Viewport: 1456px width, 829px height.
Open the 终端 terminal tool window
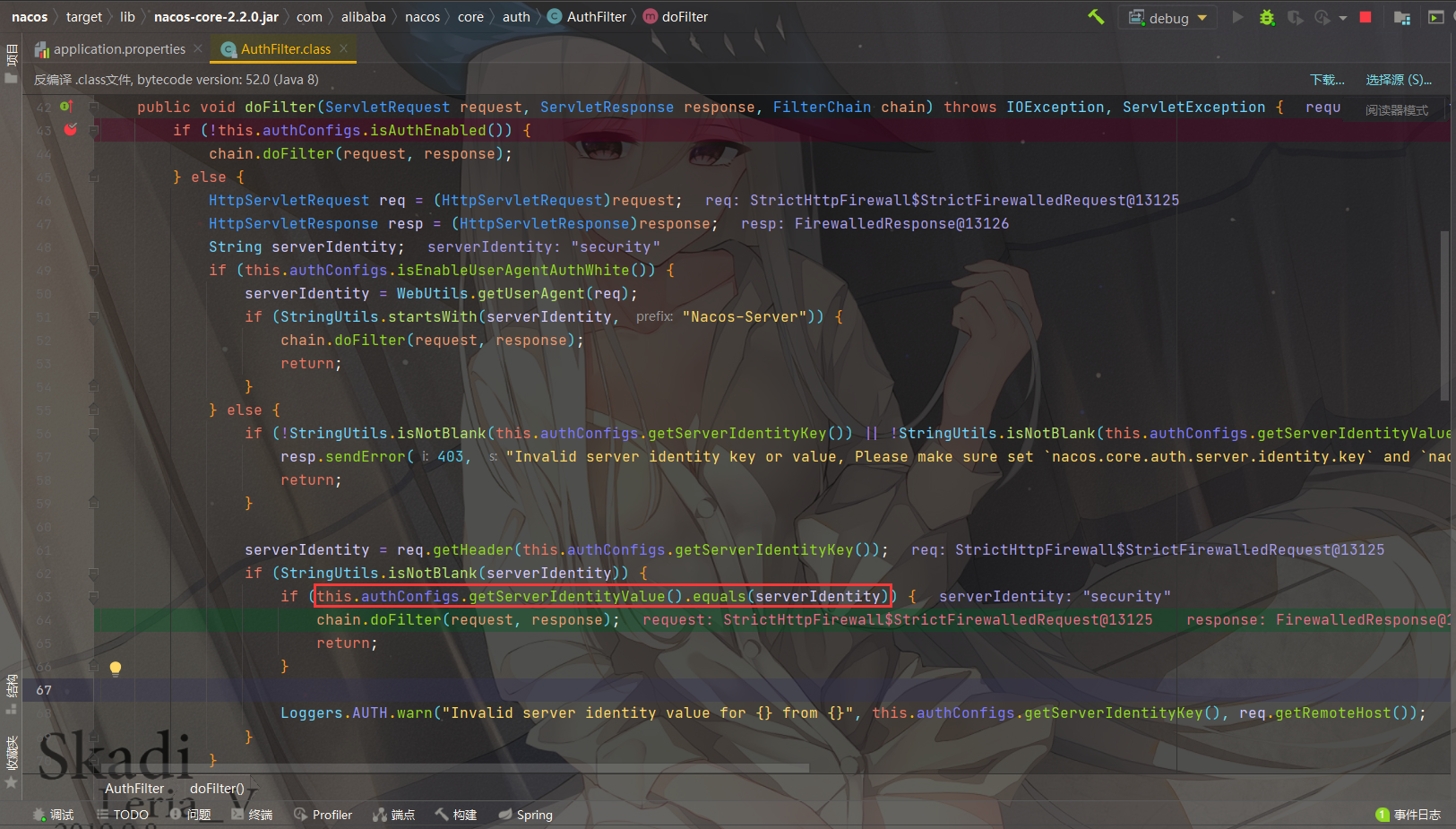pos(253,815)
